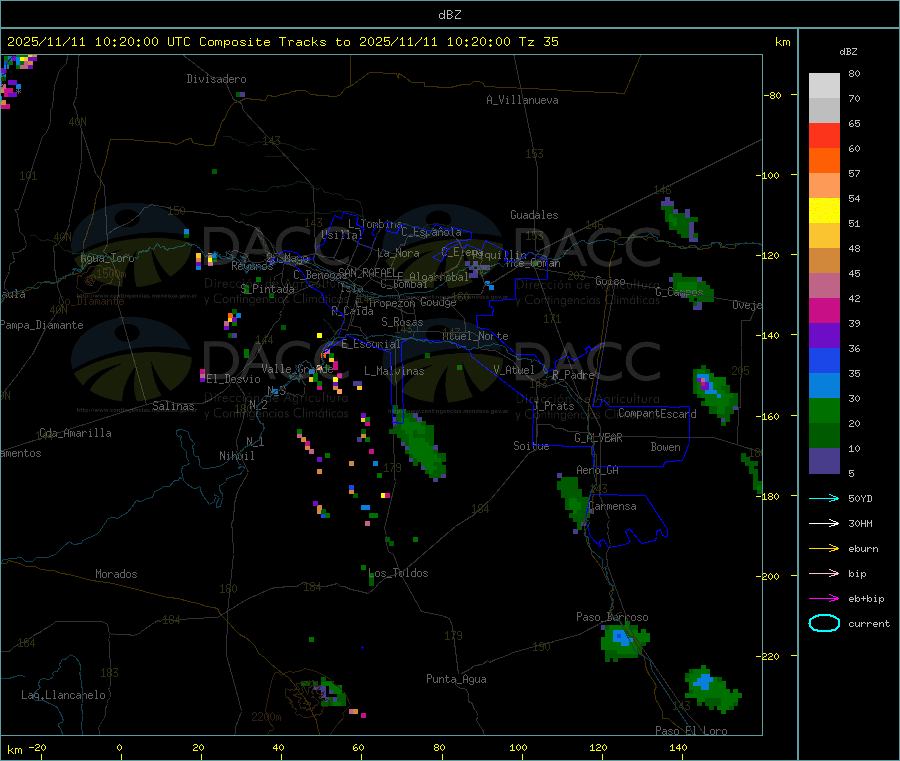The image size is (900, 761).
Task: Click the pink bip arrow icon
Action: coord(824,573)
